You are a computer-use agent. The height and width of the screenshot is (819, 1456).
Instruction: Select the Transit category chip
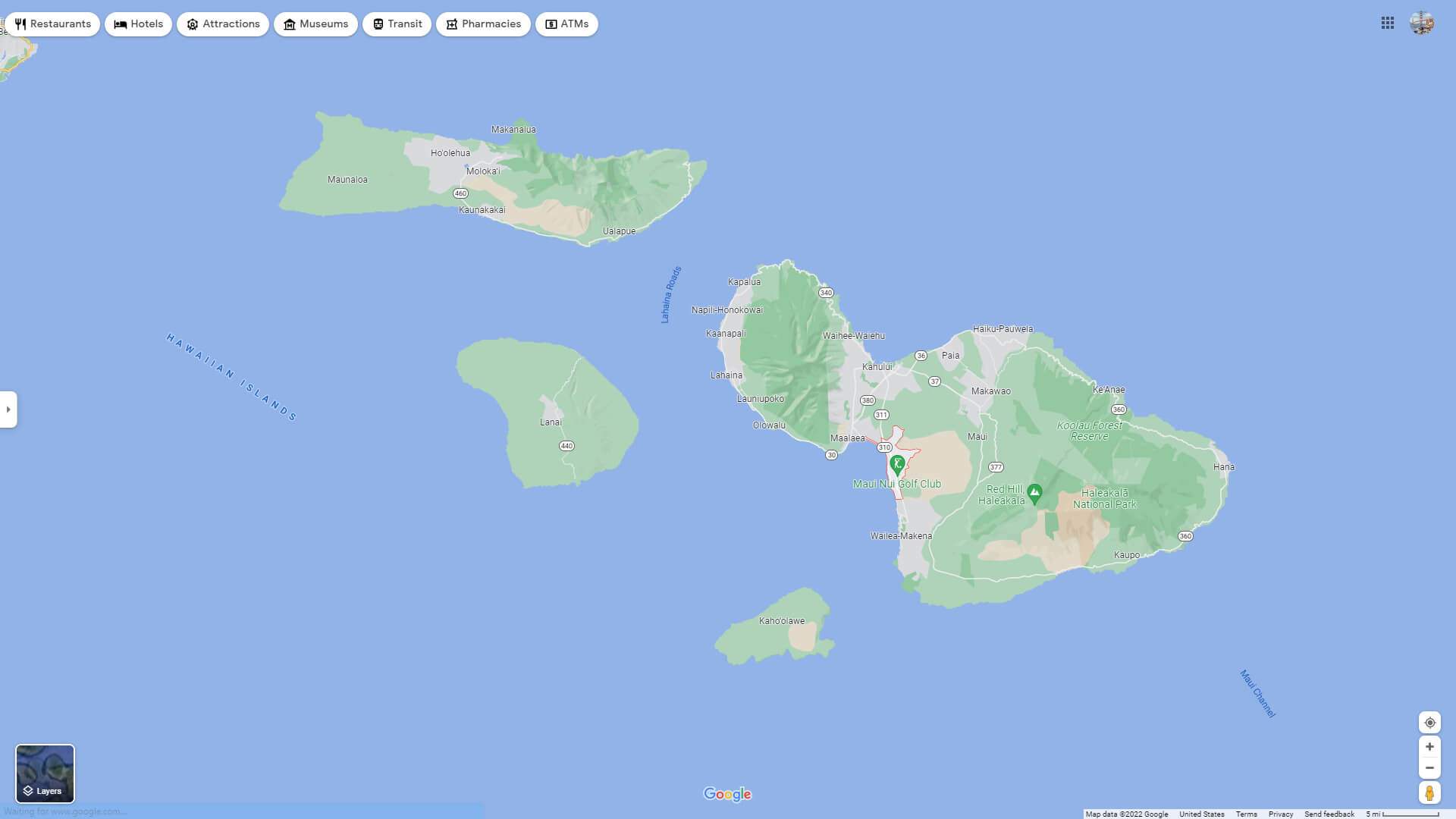click(397, 24)
